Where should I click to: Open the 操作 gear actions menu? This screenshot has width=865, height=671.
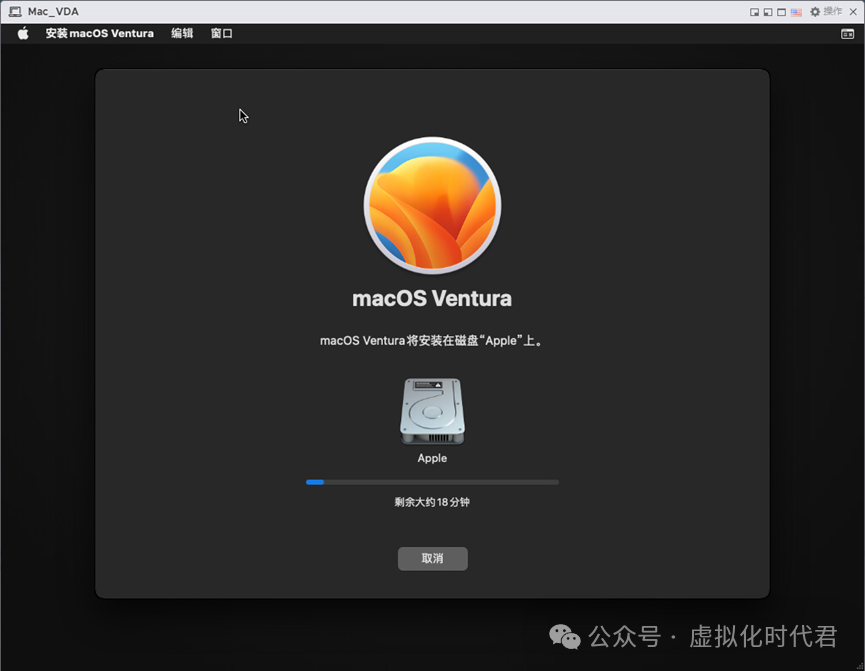click(x=826, y=12)
